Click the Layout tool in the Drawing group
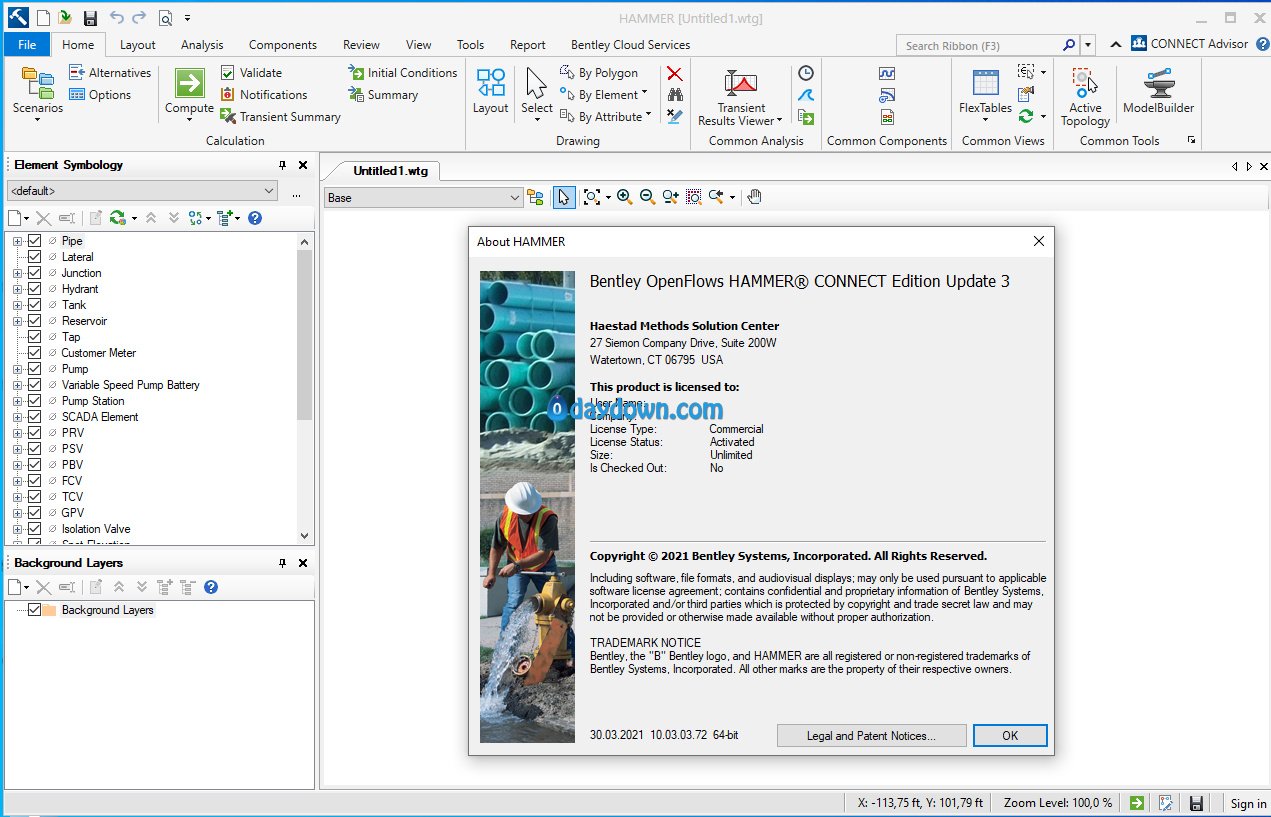 click(490, 91)
